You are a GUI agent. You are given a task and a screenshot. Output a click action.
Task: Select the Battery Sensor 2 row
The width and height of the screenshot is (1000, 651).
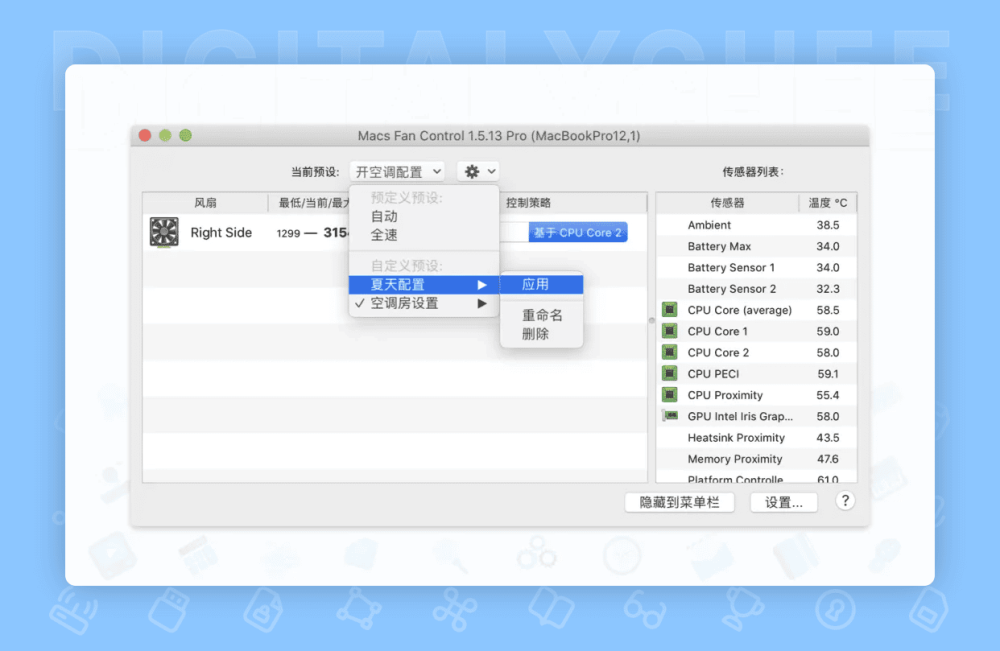click(756, 289)
